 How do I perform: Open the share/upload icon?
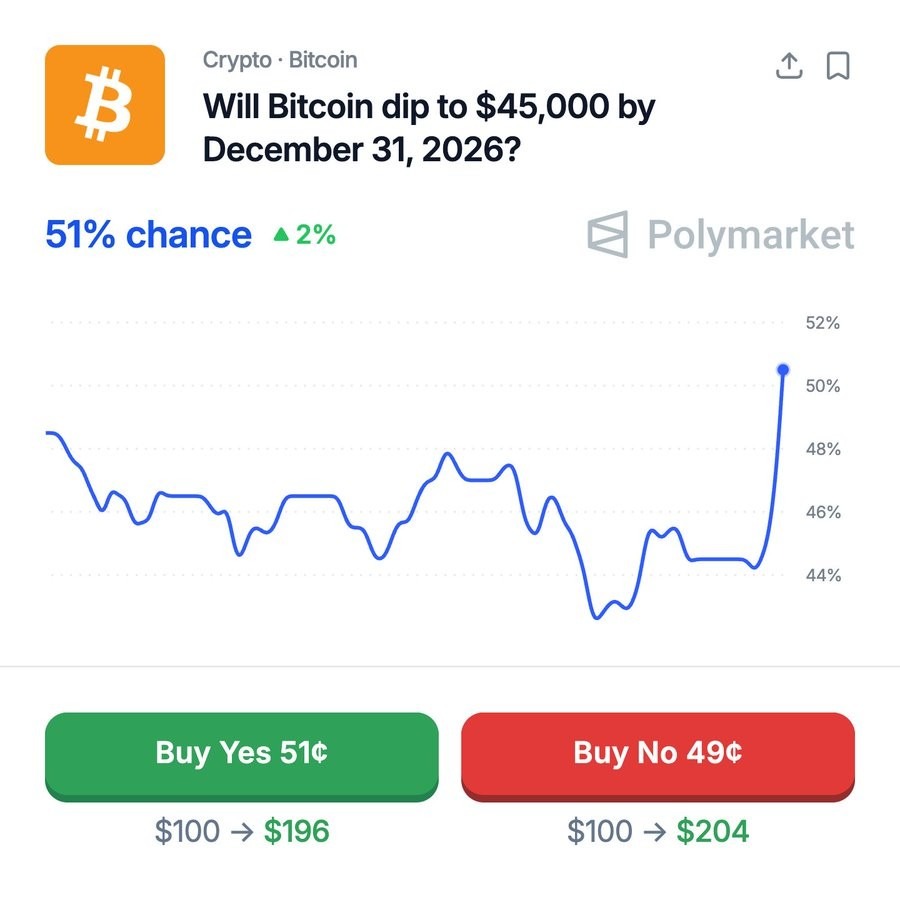[789, 65]
